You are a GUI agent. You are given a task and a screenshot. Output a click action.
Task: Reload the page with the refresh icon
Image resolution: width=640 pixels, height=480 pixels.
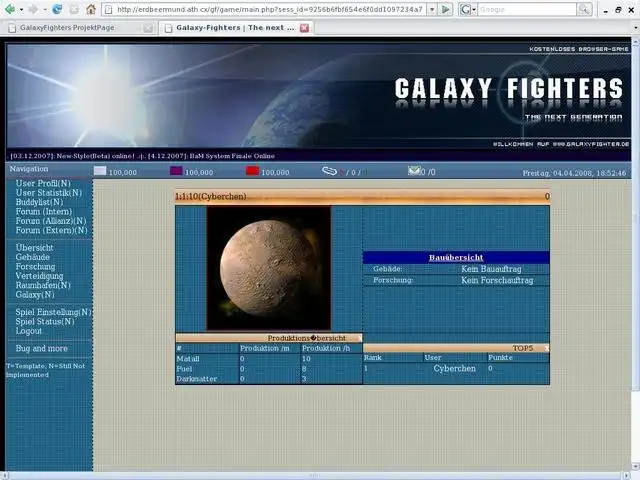57,9
